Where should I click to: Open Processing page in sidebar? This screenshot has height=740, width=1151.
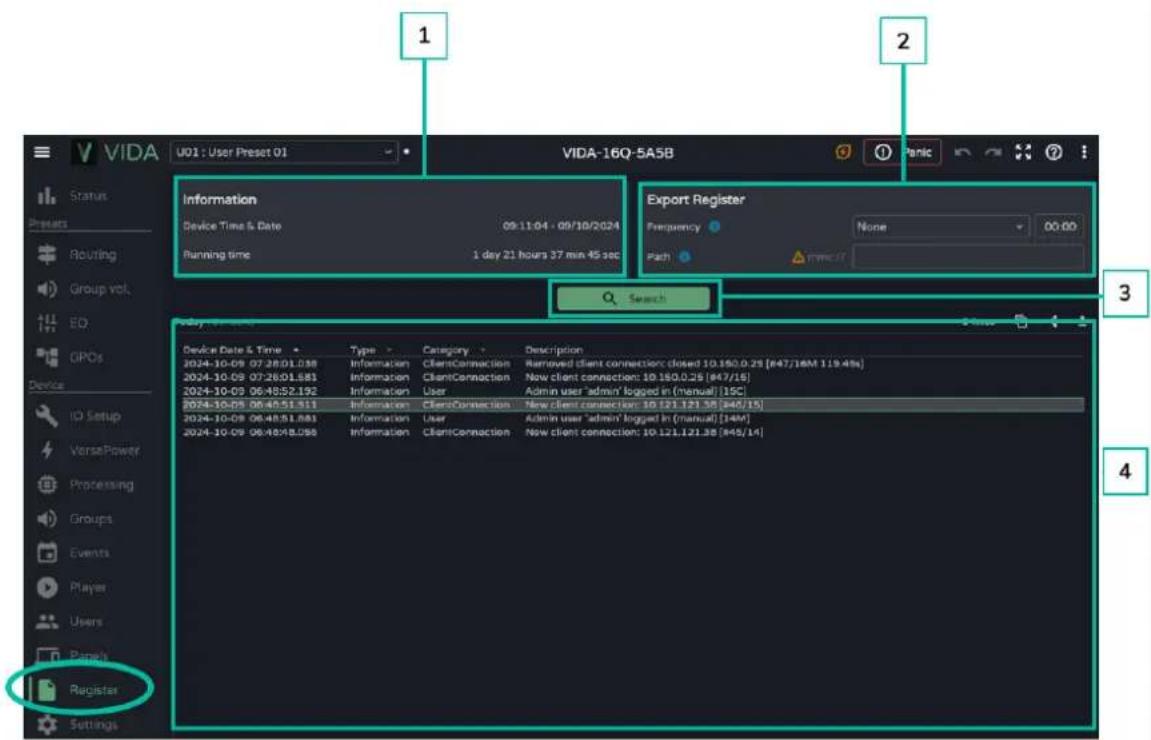click(x=85, y=485)
